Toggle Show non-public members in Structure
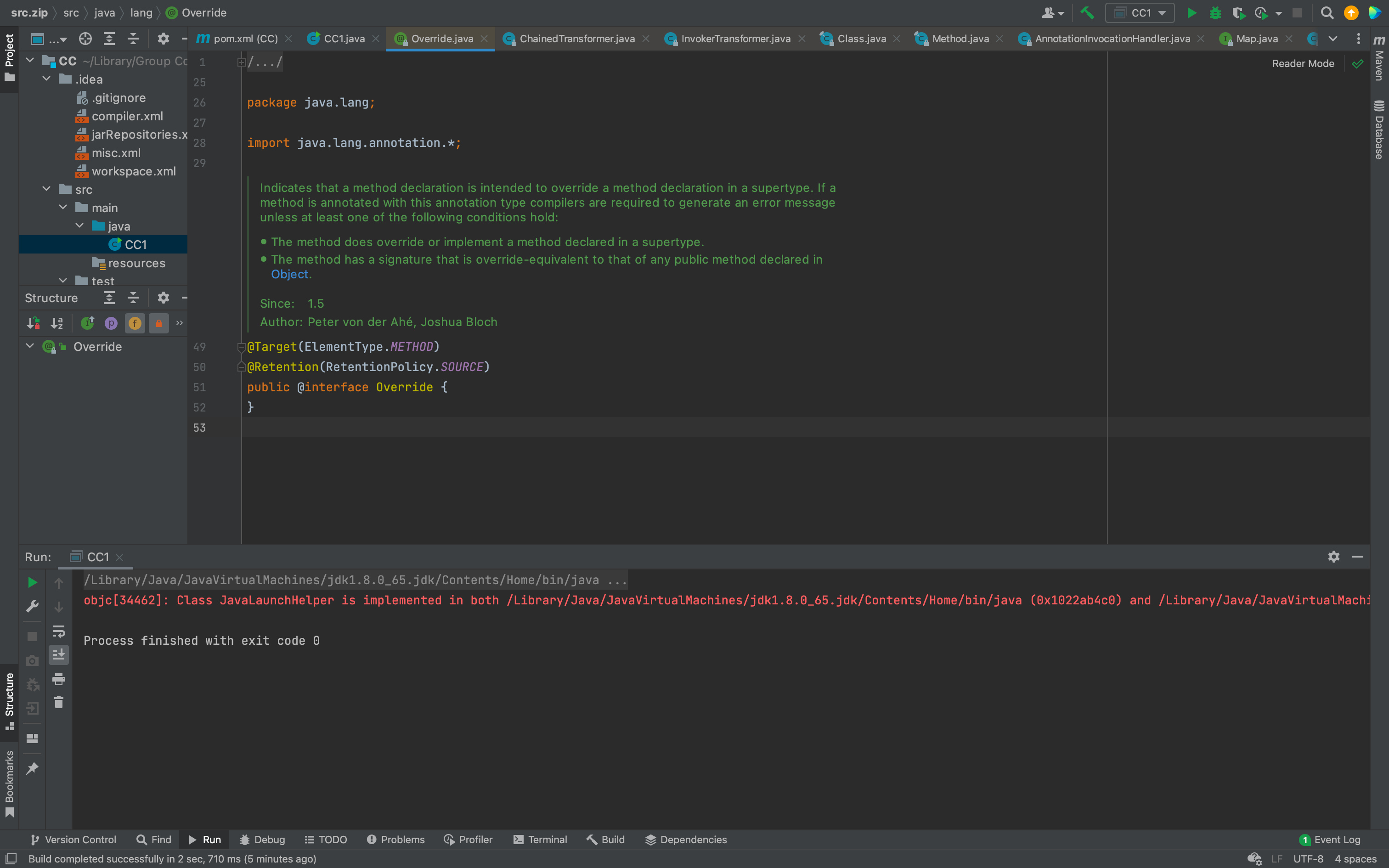This screenshot has height=868, width=1389. coord(158,323)
